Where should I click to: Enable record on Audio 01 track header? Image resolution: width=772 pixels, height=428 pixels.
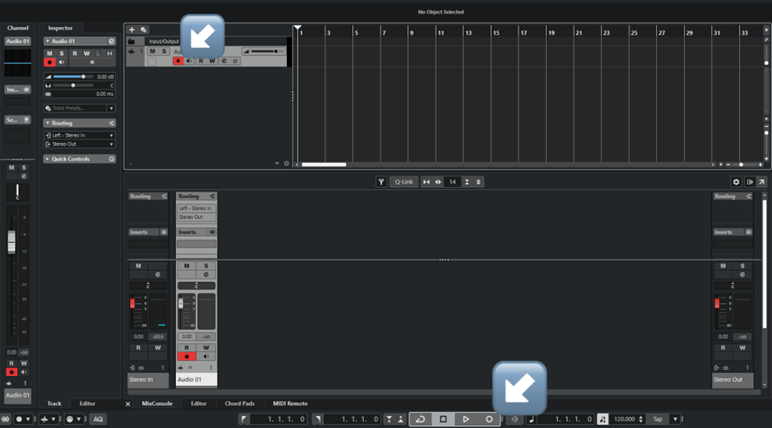(178, 61)
